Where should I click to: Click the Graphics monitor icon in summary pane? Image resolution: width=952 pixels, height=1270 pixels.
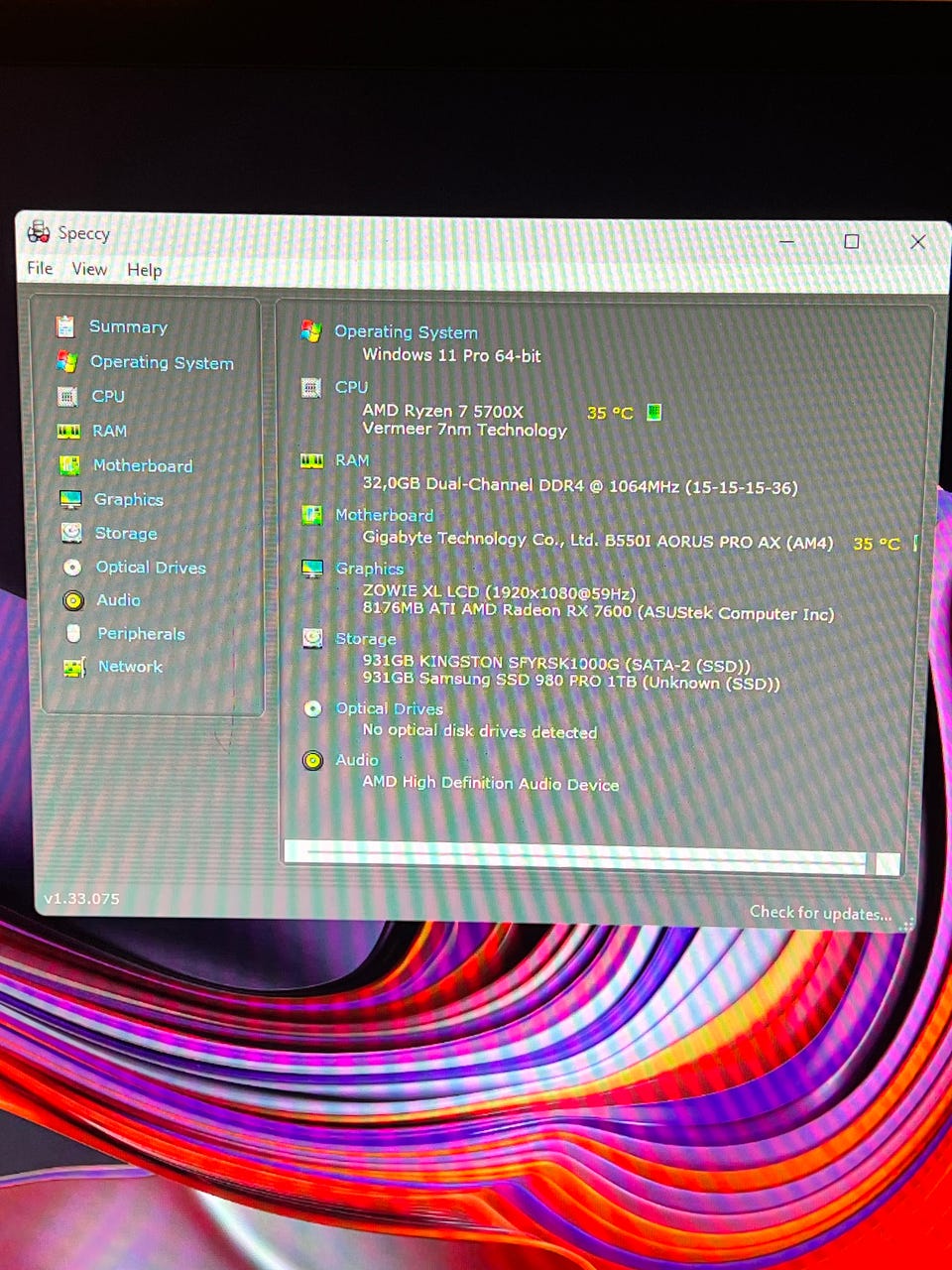[312, 569]
